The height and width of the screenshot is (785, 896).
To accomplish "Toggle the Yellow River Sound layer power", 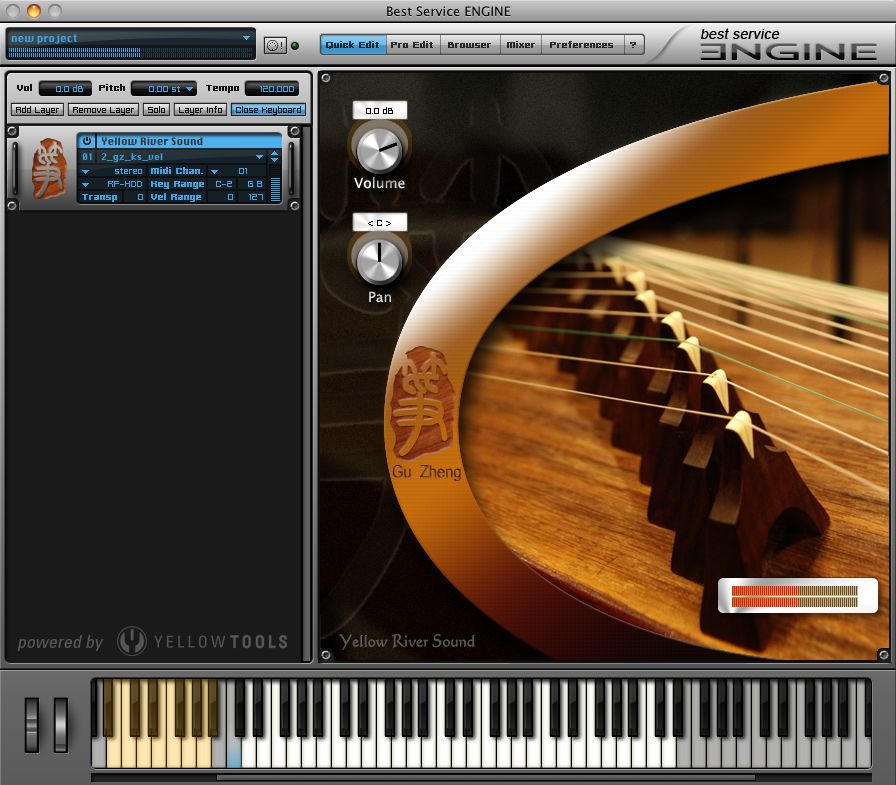I will (x=87, y=141).
